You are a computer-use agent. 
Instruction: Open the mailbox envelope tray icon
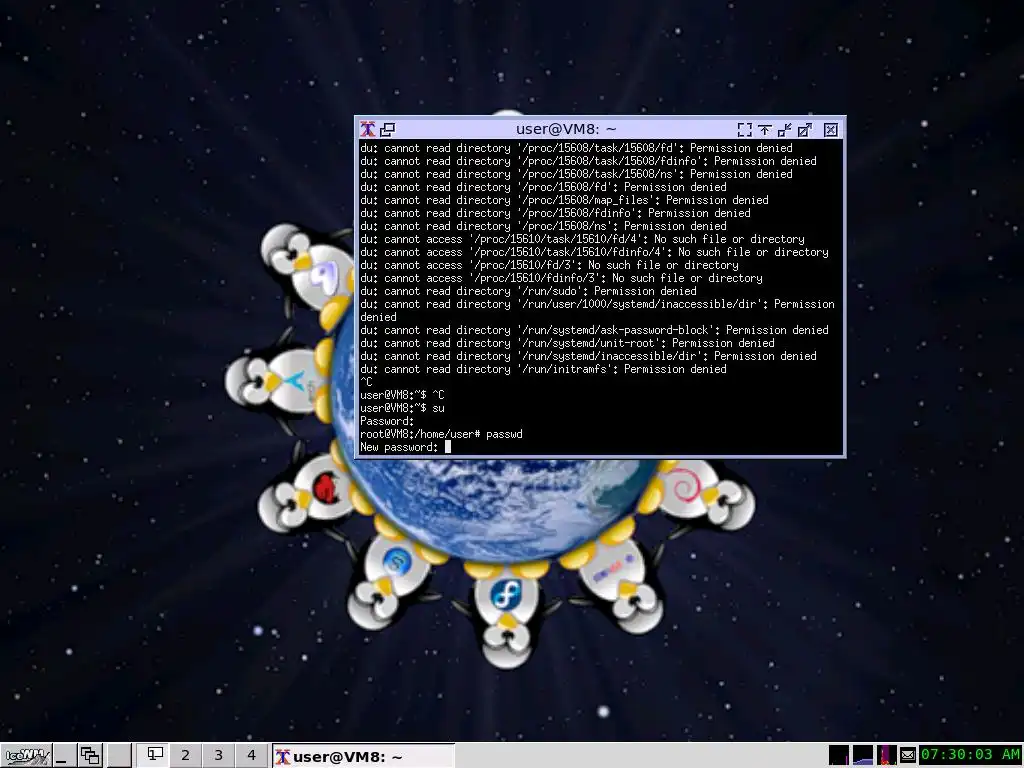point(908,756)
